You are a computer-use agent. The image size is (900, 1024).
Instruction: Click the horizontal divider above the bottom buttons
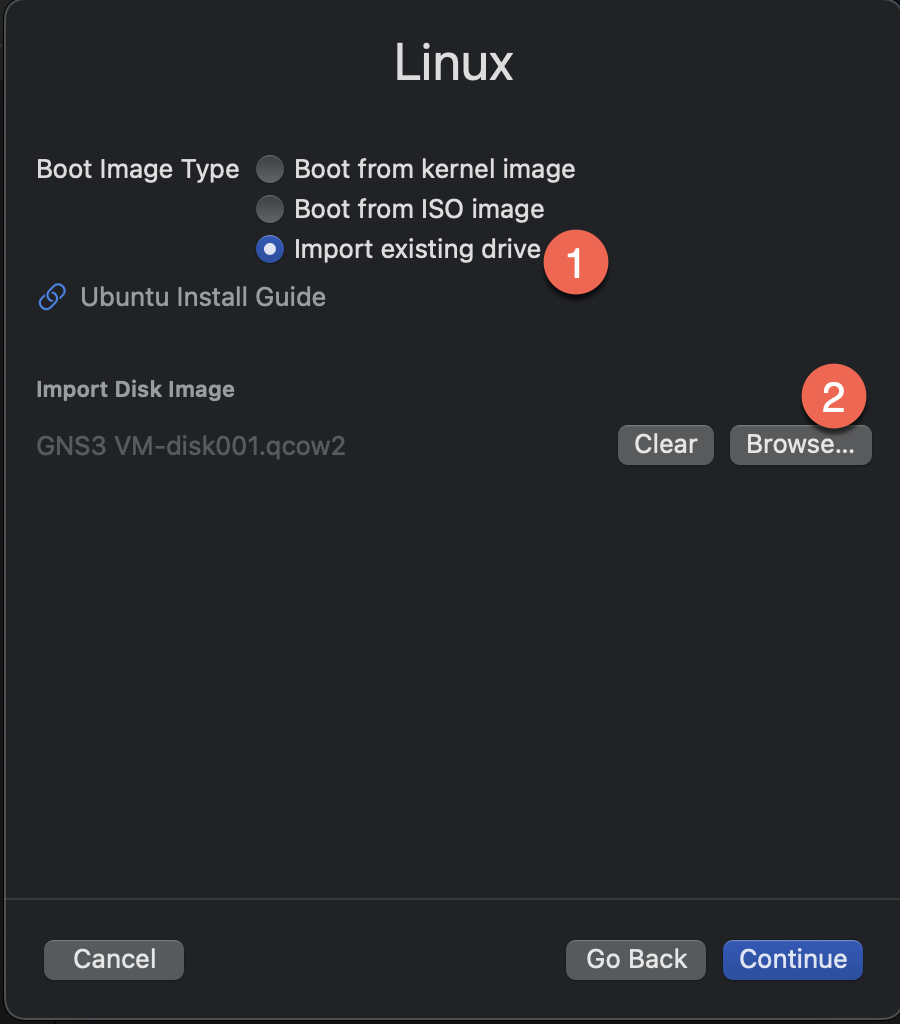coord(450,899)
